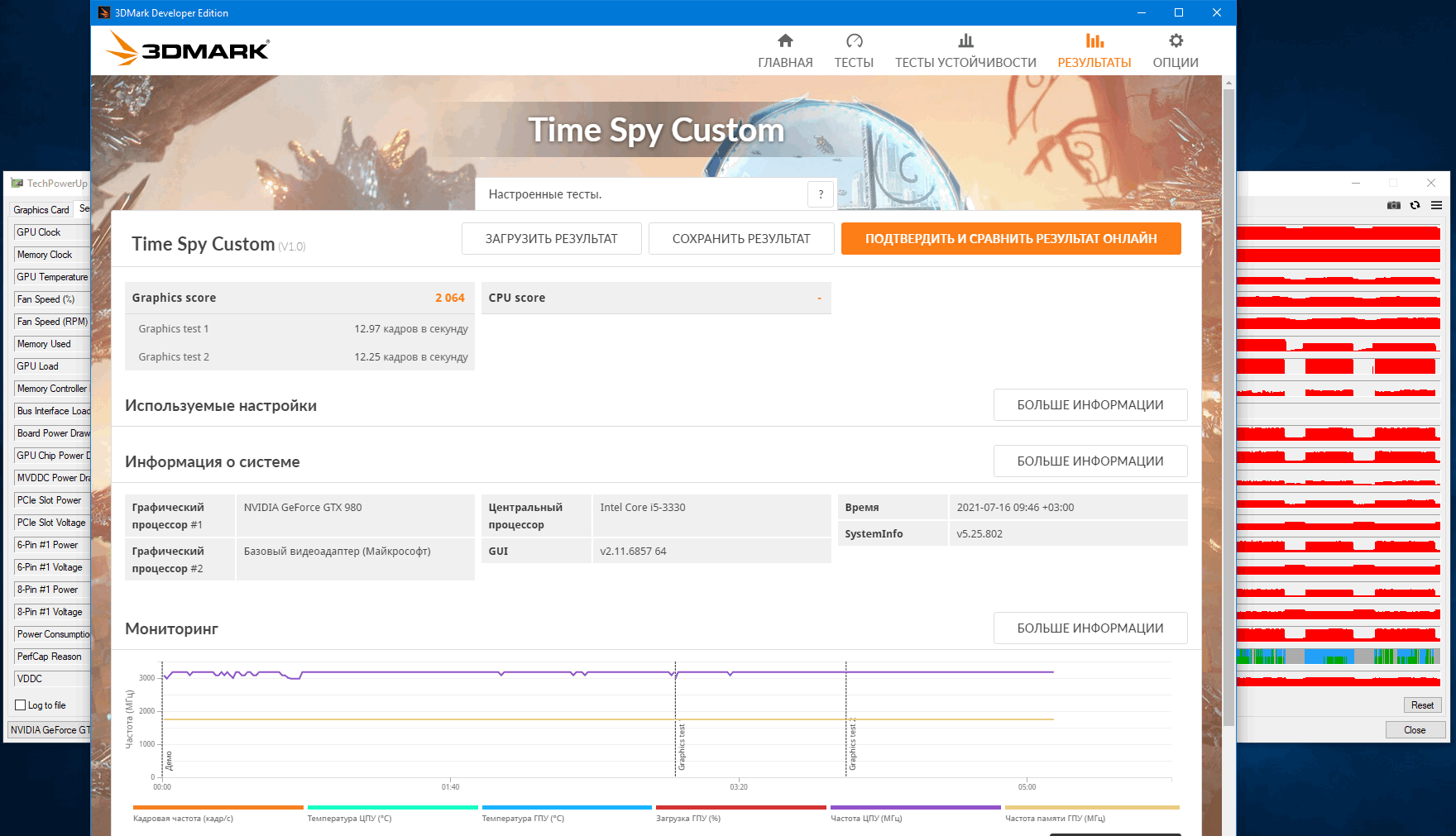Click PCIe Slot Power sensor in TechPowerUp
This screenshot has width=1456, height=836.
click(x=52, y=500)
